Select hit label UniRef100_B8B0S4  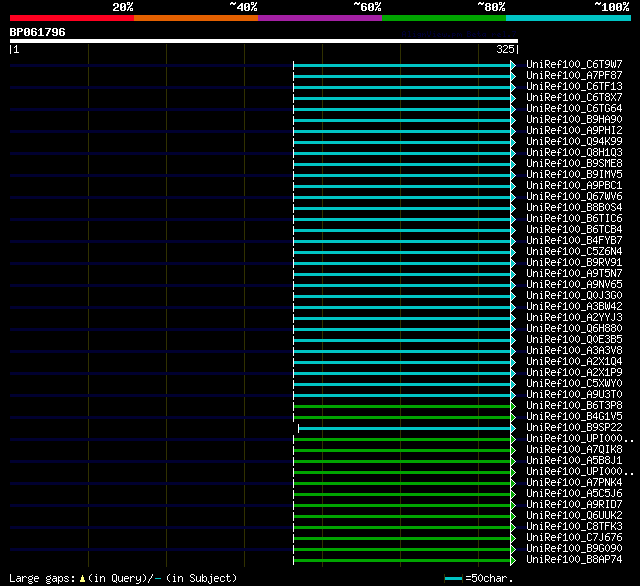[574, 208]
